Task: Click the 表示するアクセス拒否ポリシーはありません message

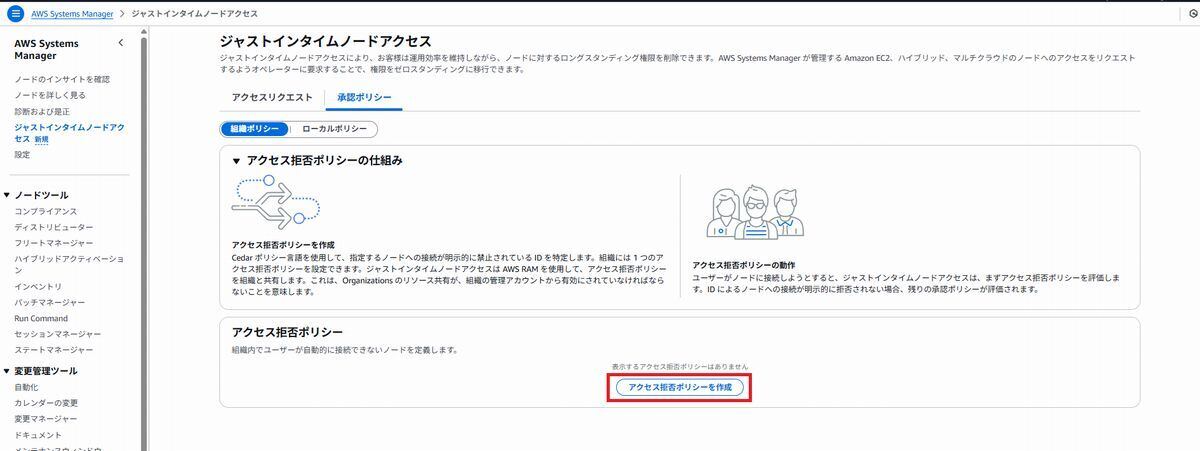Action: point(680,367)
